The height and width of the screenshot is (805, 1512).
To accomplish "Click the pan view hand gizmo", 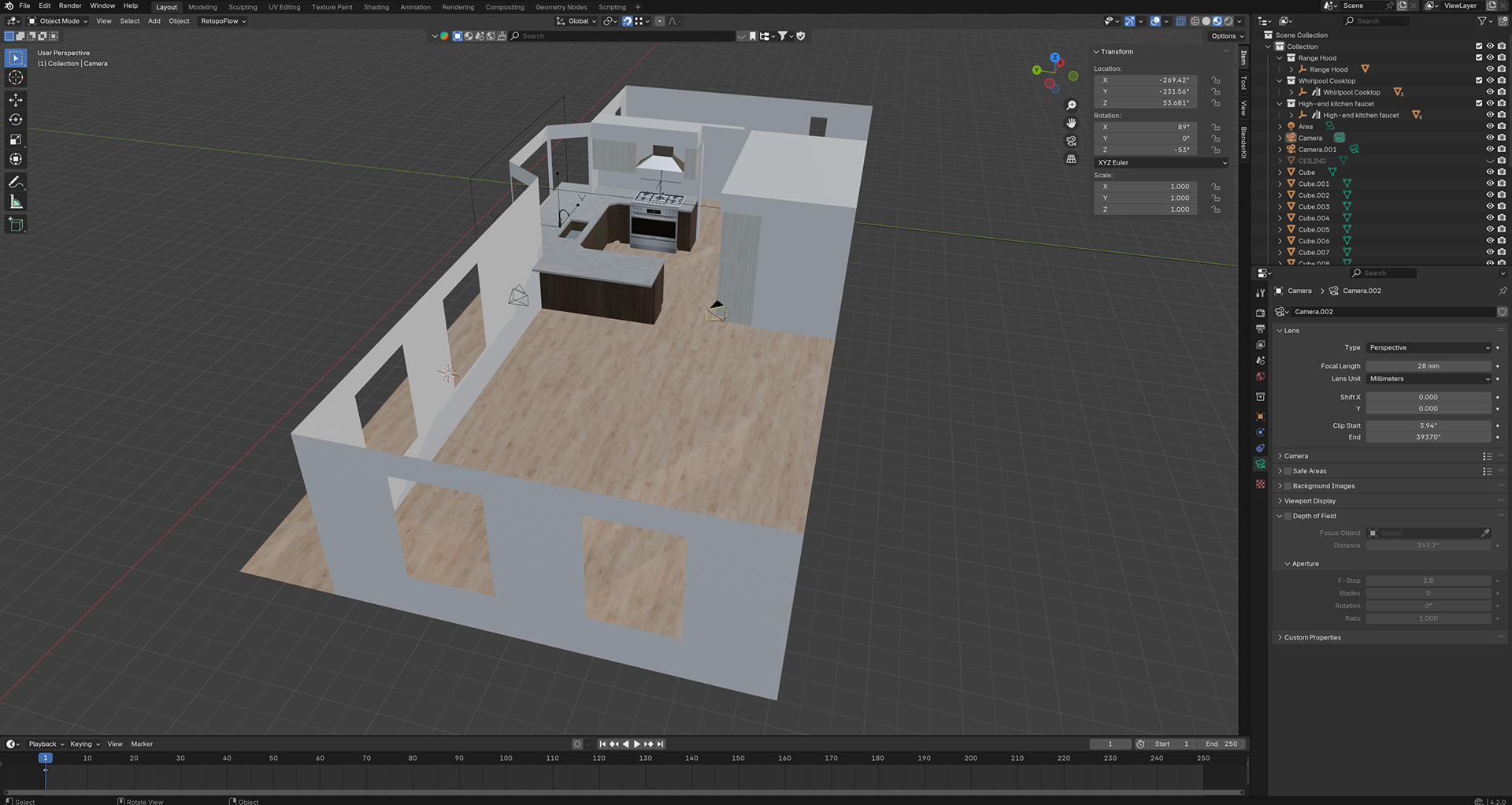I will [x=1071, y=123].
